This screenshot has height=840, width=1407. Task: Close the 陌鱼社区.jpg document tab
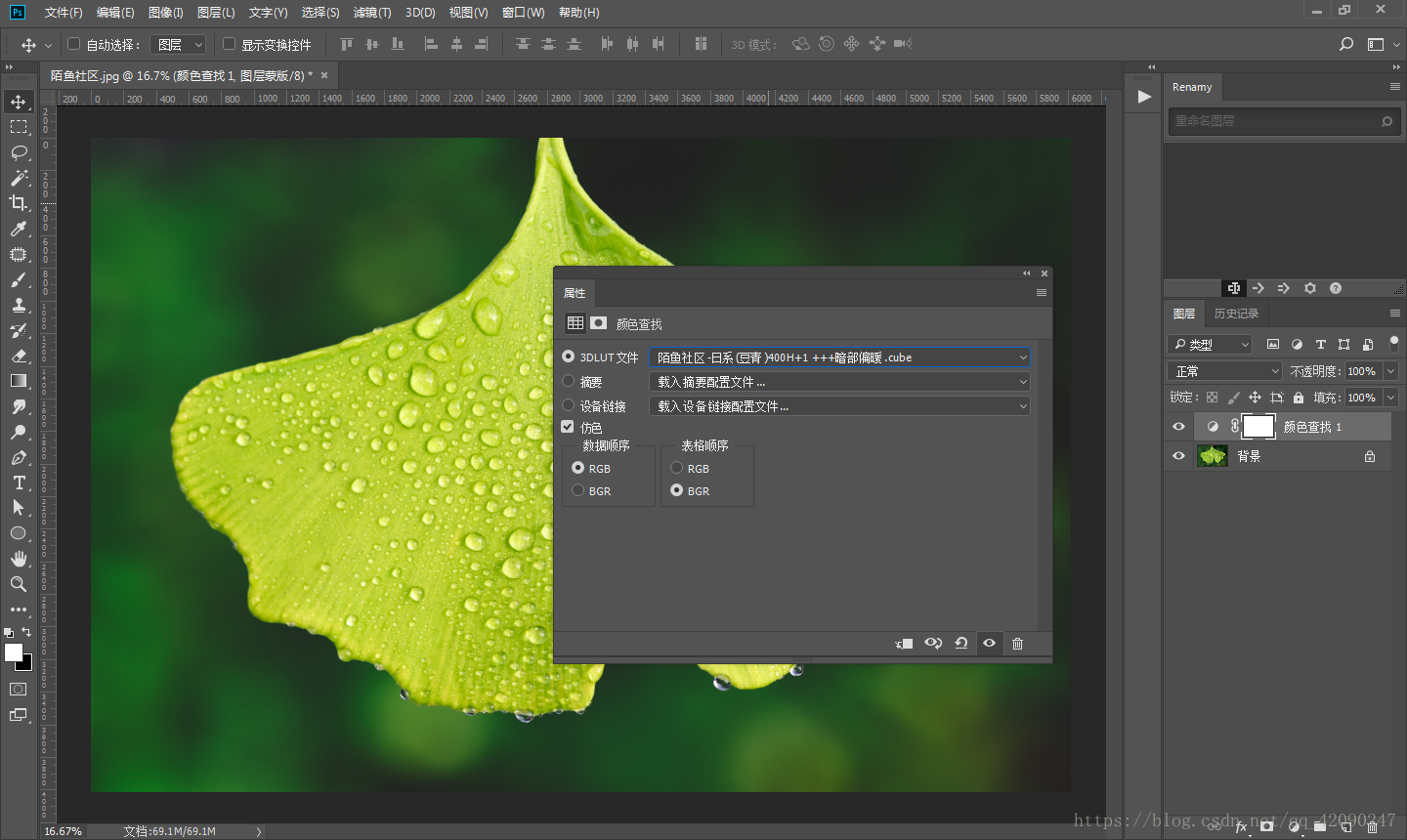[324, 75]
